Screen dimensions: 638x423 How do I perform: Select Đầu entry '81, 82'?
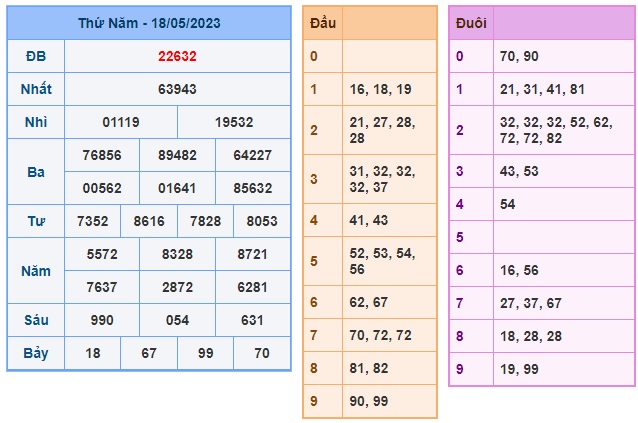pyautogui.click(x=369, y=368)
